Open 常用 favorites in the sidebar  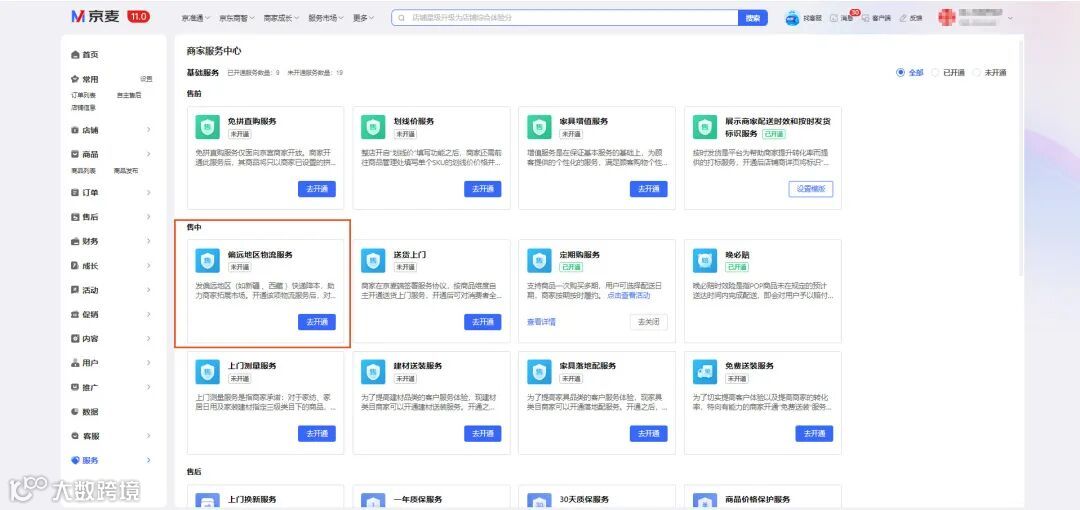point(85,79)
